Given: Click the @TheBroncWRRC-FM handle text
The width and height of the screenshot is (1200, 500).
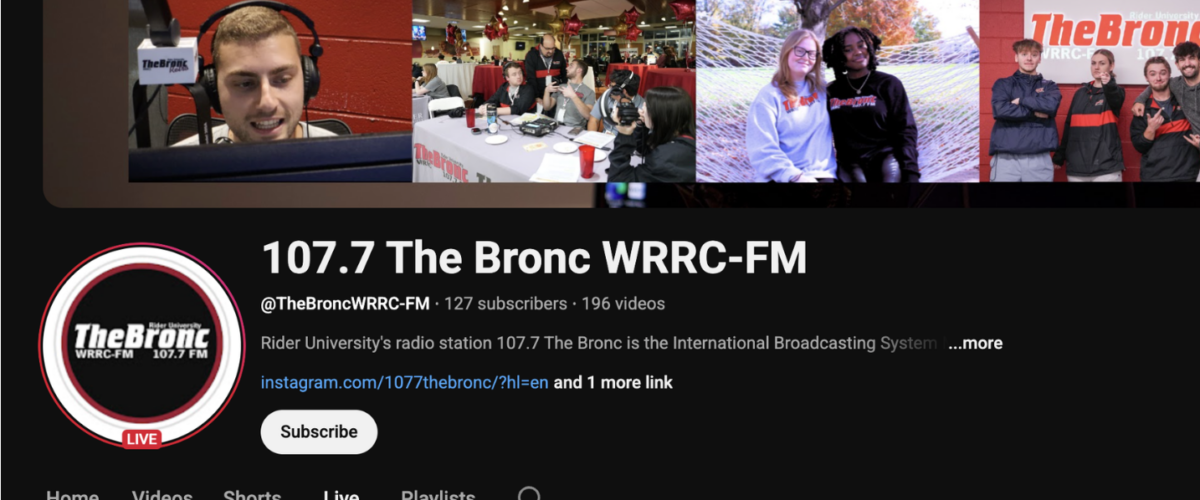Looking at the screenshot, I should pyautogui.click(x=345, y=303).
